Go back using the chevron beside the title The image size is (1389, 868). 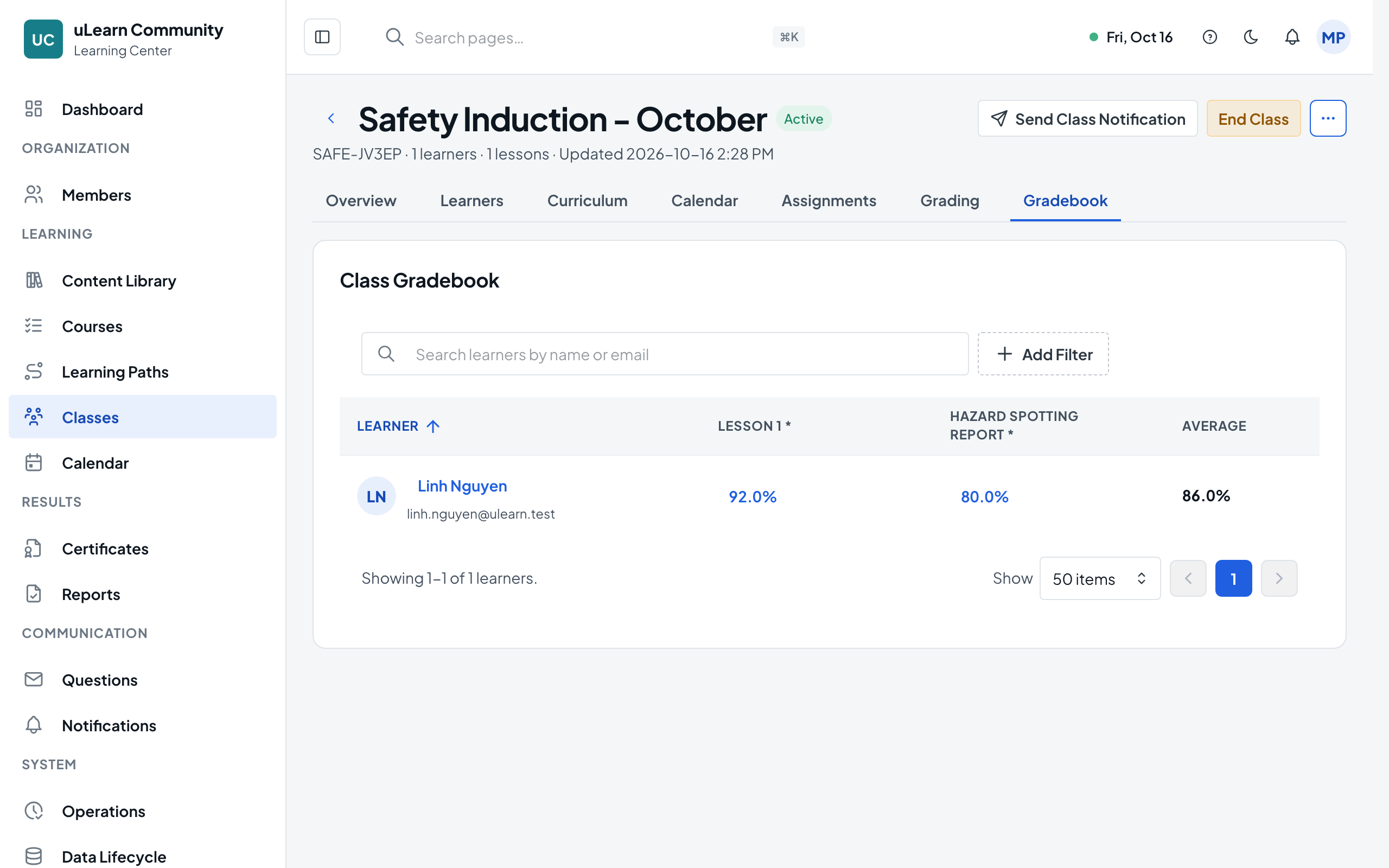point(331,118)
